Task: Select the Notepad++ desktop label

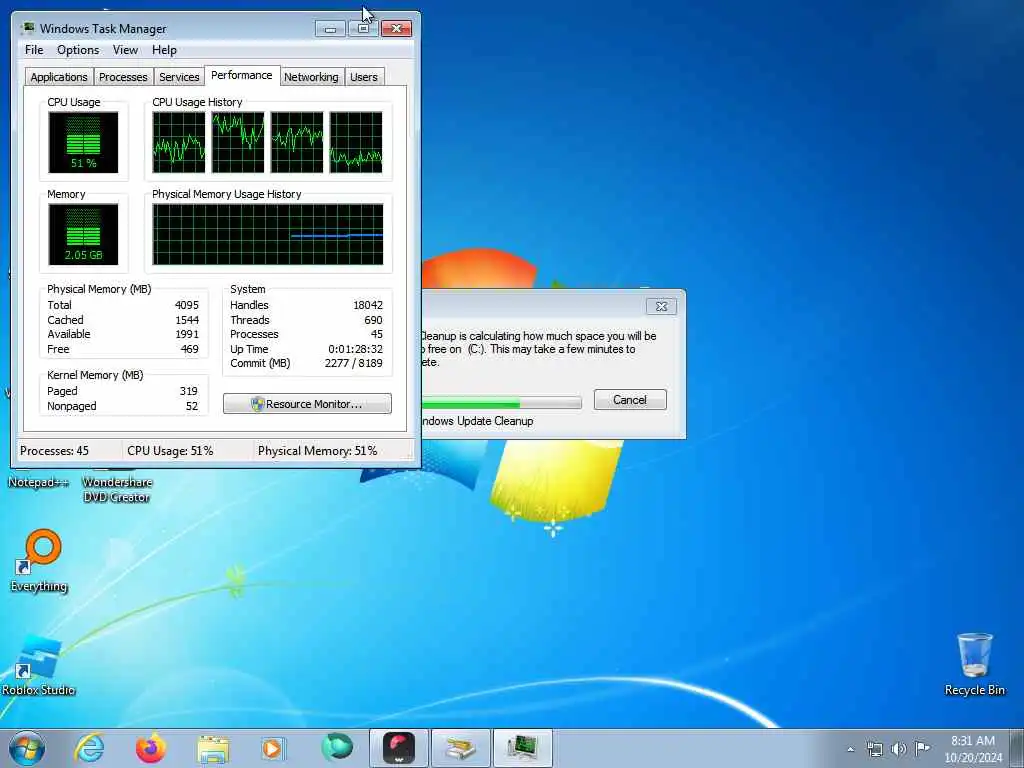Action: pos(38,483)
